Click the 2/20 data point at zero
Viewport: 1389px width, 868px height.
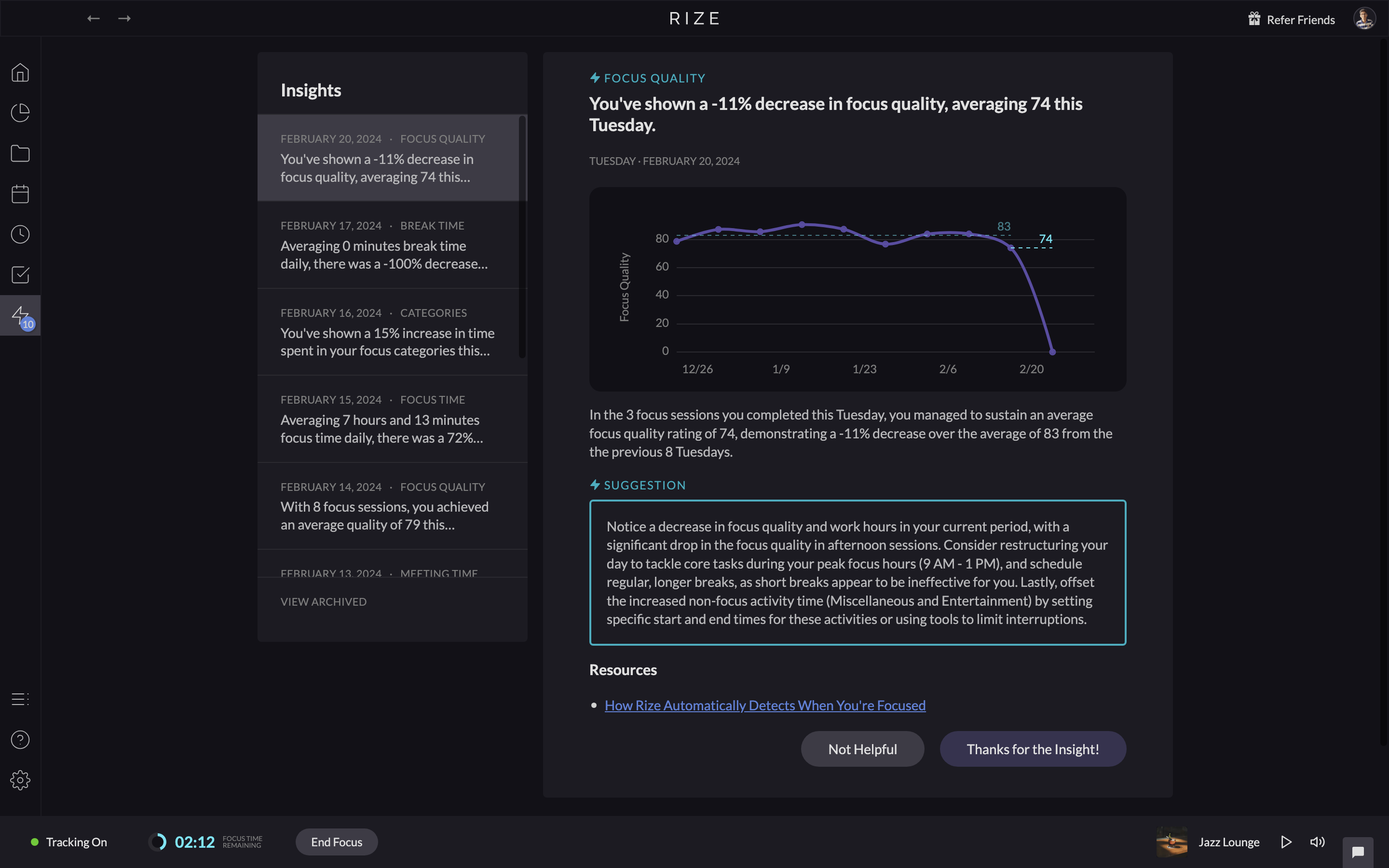tap(1052, 352)
